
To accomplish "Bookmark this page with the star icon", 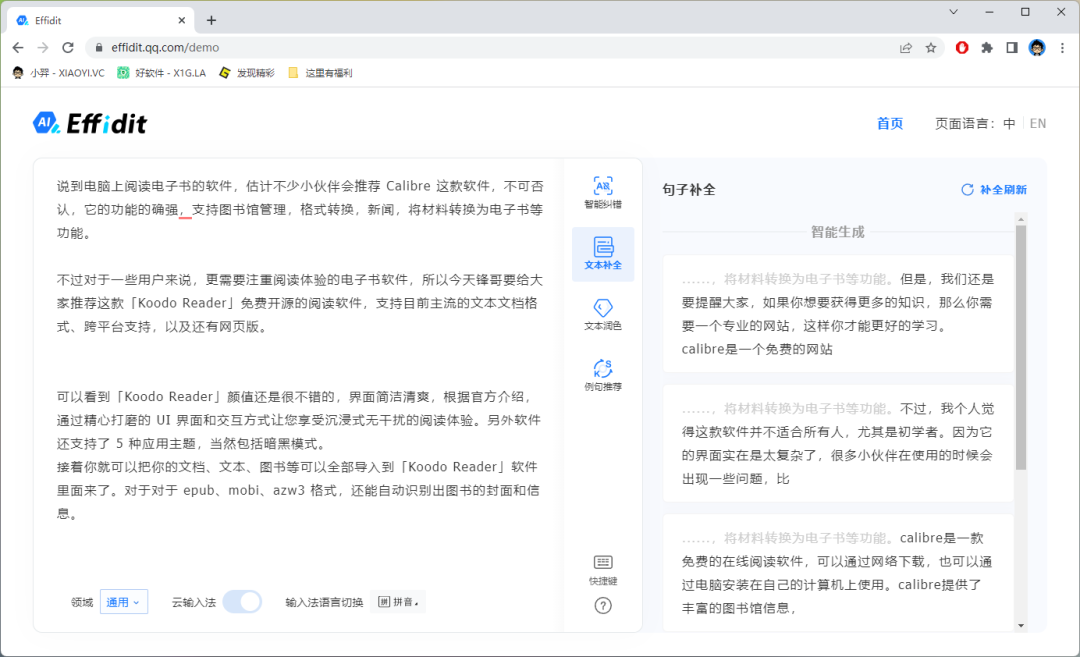I will [x=931, y=47].
